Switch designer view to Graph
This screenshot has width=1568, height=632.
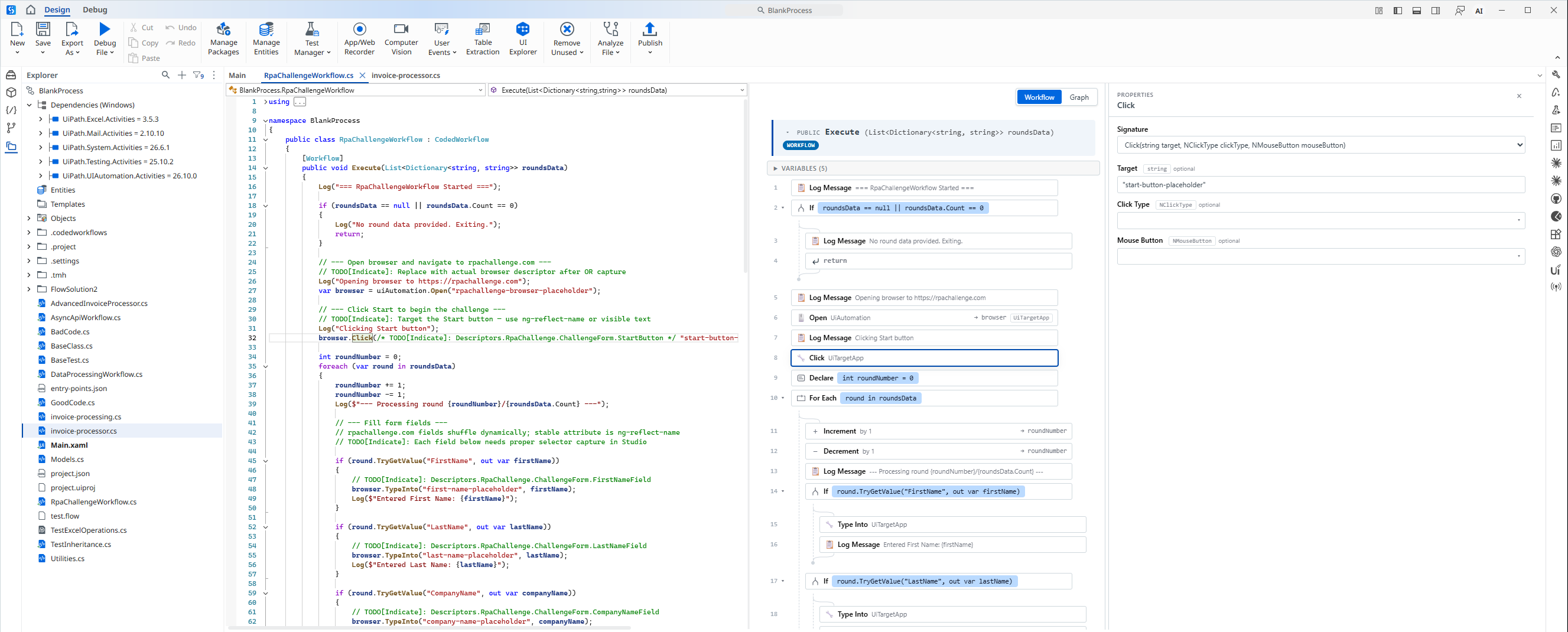1079,97
